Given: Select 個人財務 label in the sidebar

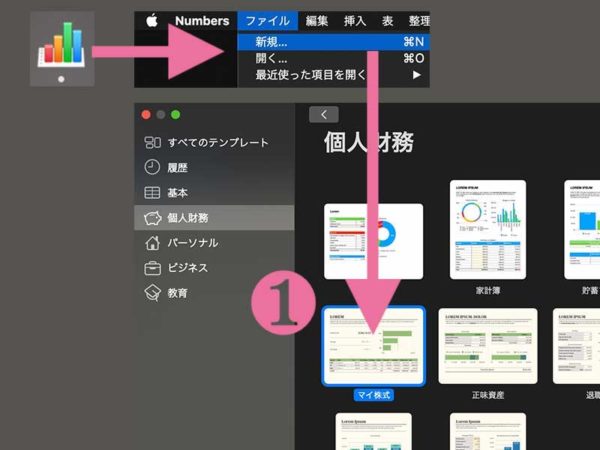Looking at the screenshot, I should pos(188,218).
